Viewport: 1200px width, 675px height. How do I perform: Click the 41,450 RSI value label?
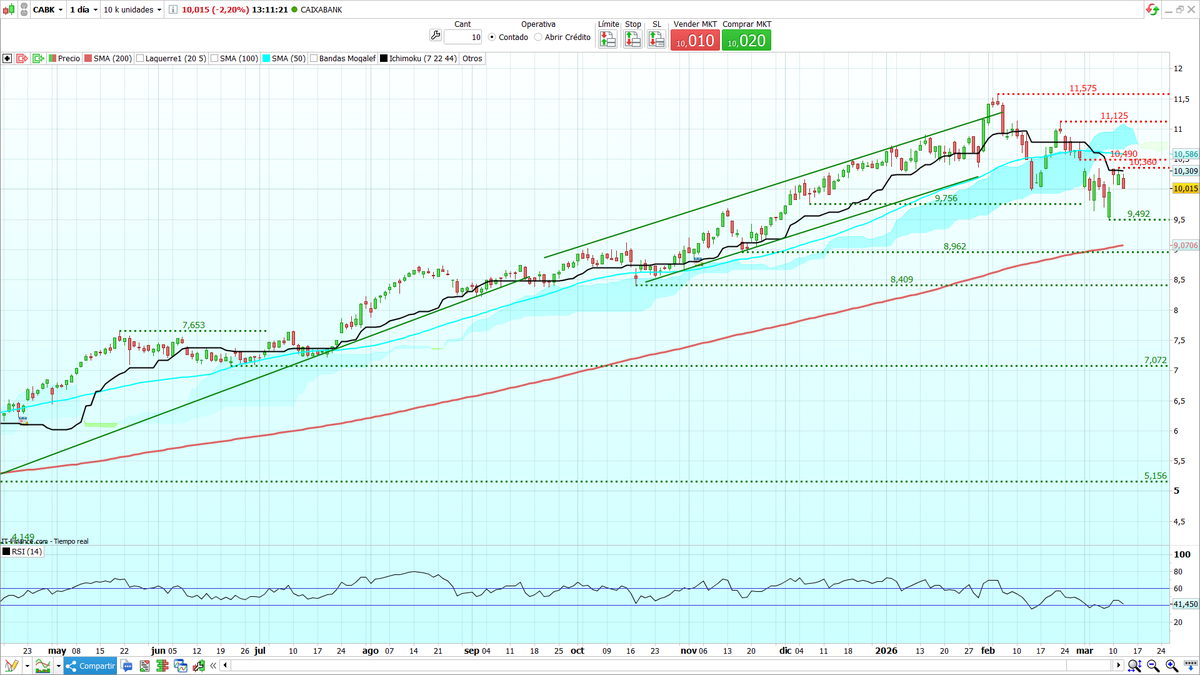coord(1186,604)
